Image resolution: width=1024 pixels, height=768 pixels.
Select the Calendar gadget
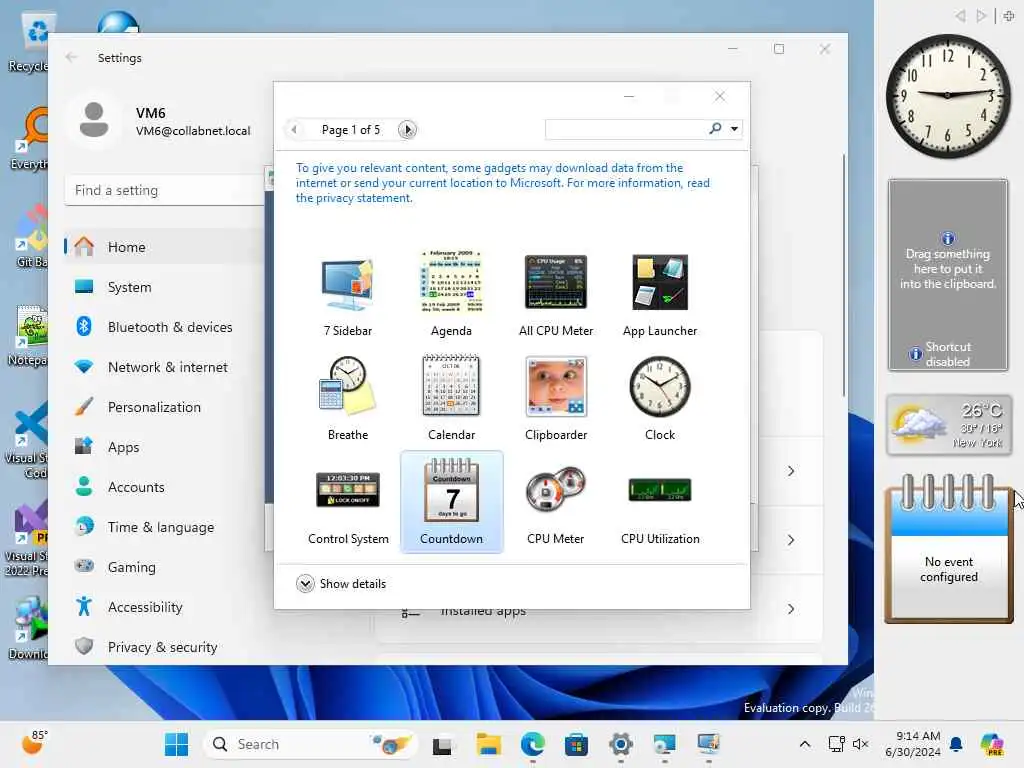(x=451, y=398)
